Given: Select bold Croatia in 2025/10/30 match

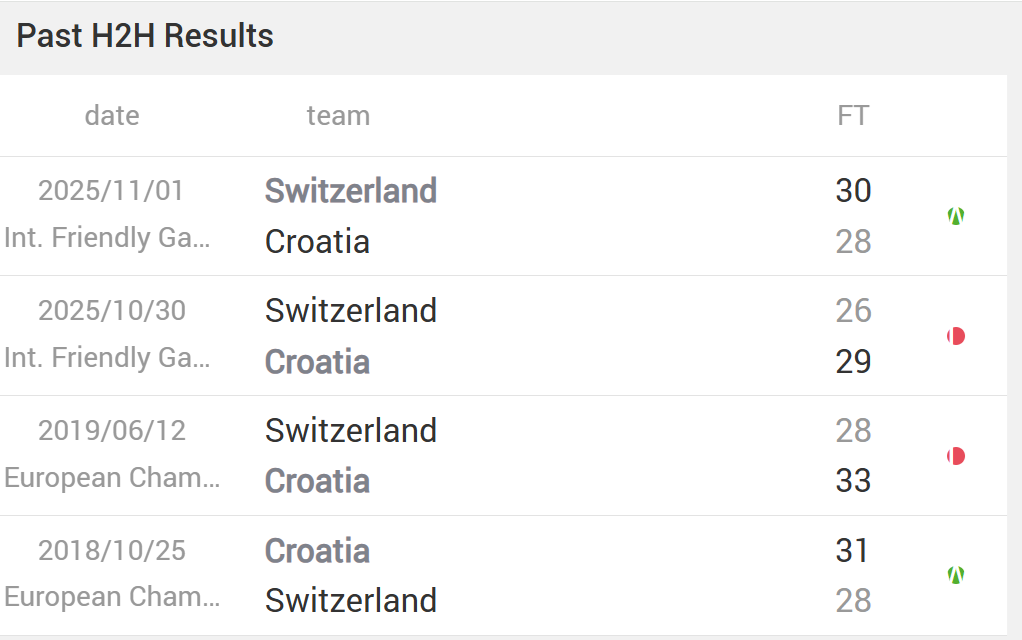Looking at the screenshot, I should (317, 361).
